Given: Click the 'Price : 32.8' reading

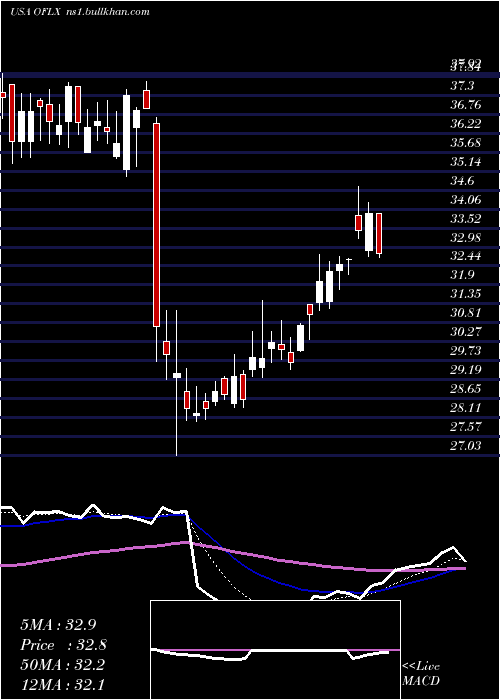Looking at the screenshot, I should click(64, 645).
